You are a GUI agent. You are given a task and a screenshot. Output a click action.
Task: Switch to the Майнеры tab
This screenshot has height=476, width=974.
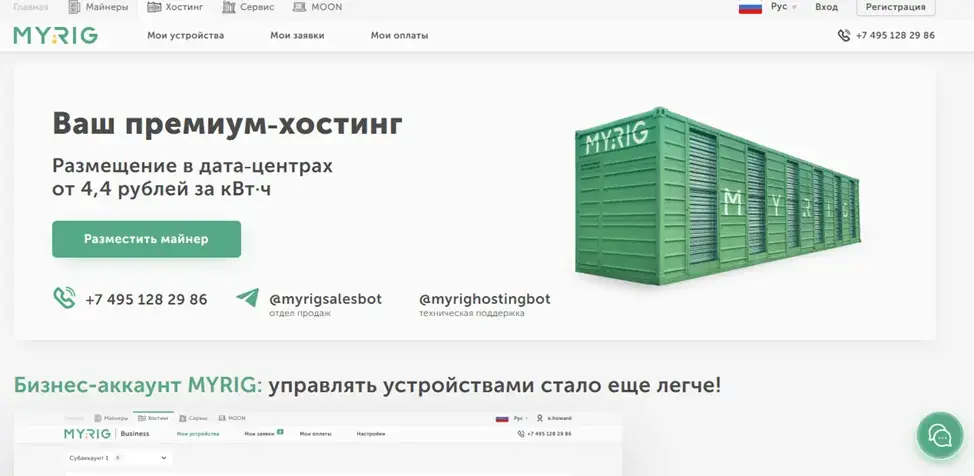pyautogui.click(x=98, y=7)
